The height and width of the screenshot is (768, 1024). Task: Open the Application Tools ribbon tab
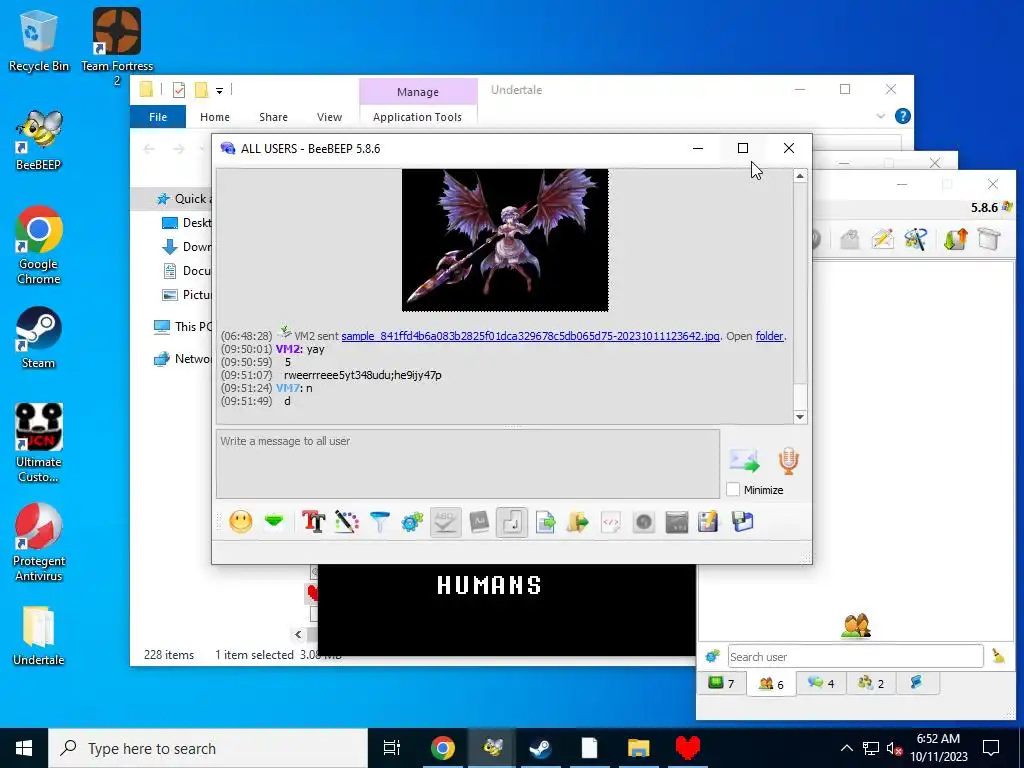[417, 117]
